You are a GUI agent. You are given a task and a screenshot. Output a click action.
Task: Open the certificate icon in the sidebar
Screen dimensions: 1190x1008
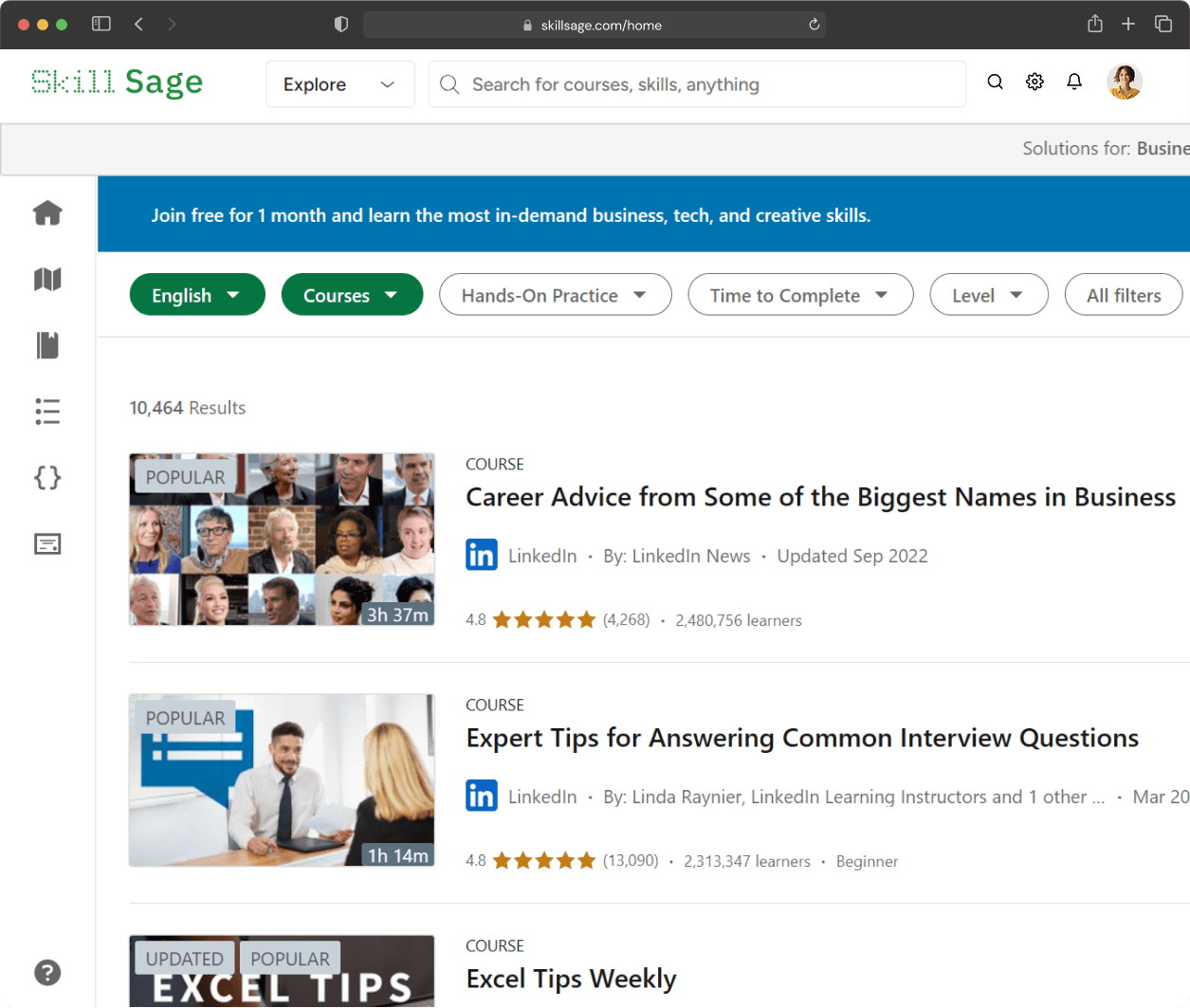(x=47, y=544)
